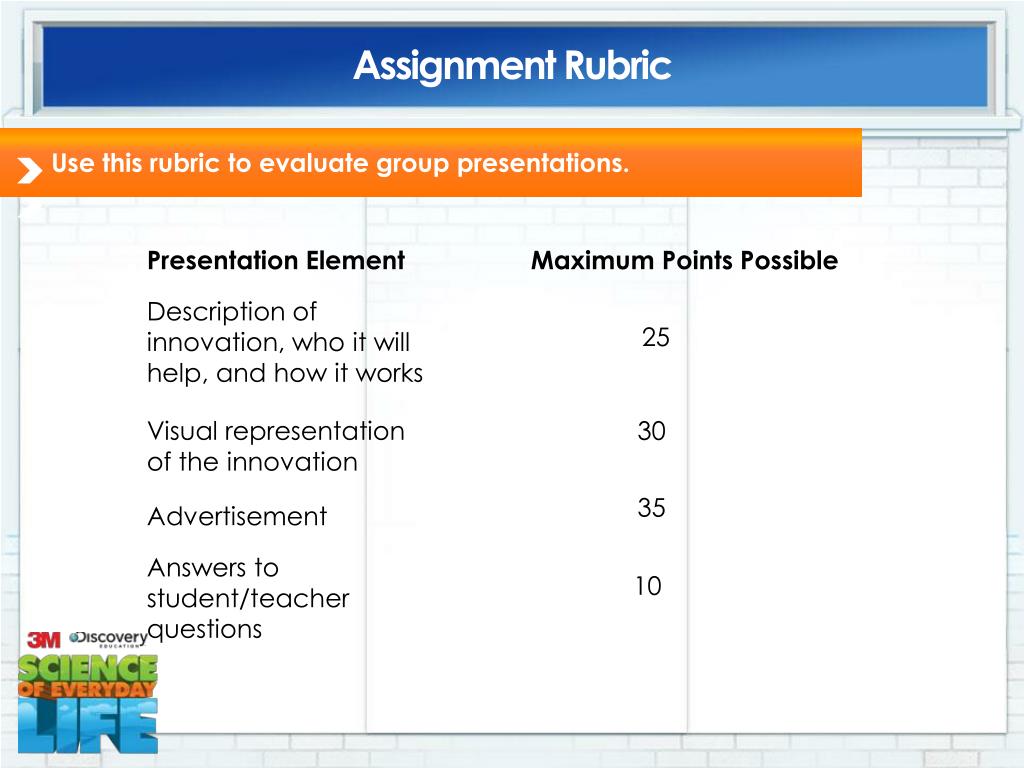Select 'Description of innovation, who it will help' row
Screen dimensions: 1024x768
[x=285, y=342]
